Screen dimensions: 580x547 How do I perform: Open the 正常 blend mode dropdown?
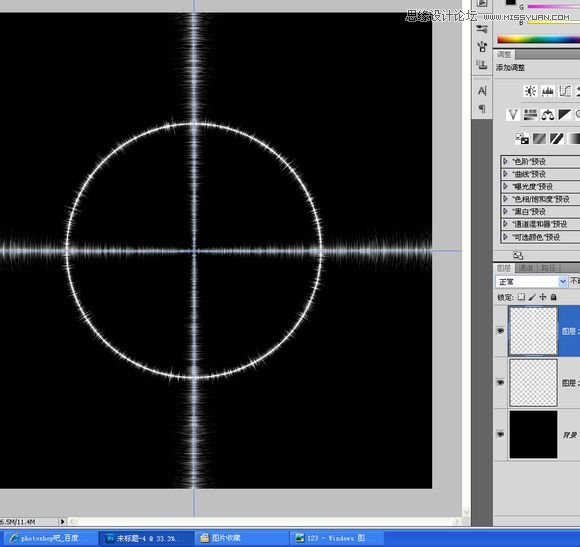[531, 282]
